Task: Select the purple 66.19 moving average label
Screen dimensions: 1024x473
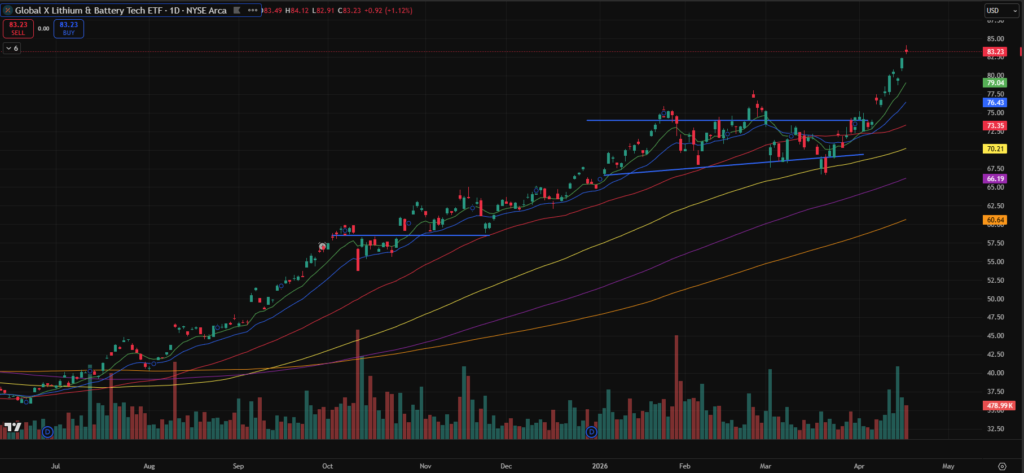Action: click(995, 178)
